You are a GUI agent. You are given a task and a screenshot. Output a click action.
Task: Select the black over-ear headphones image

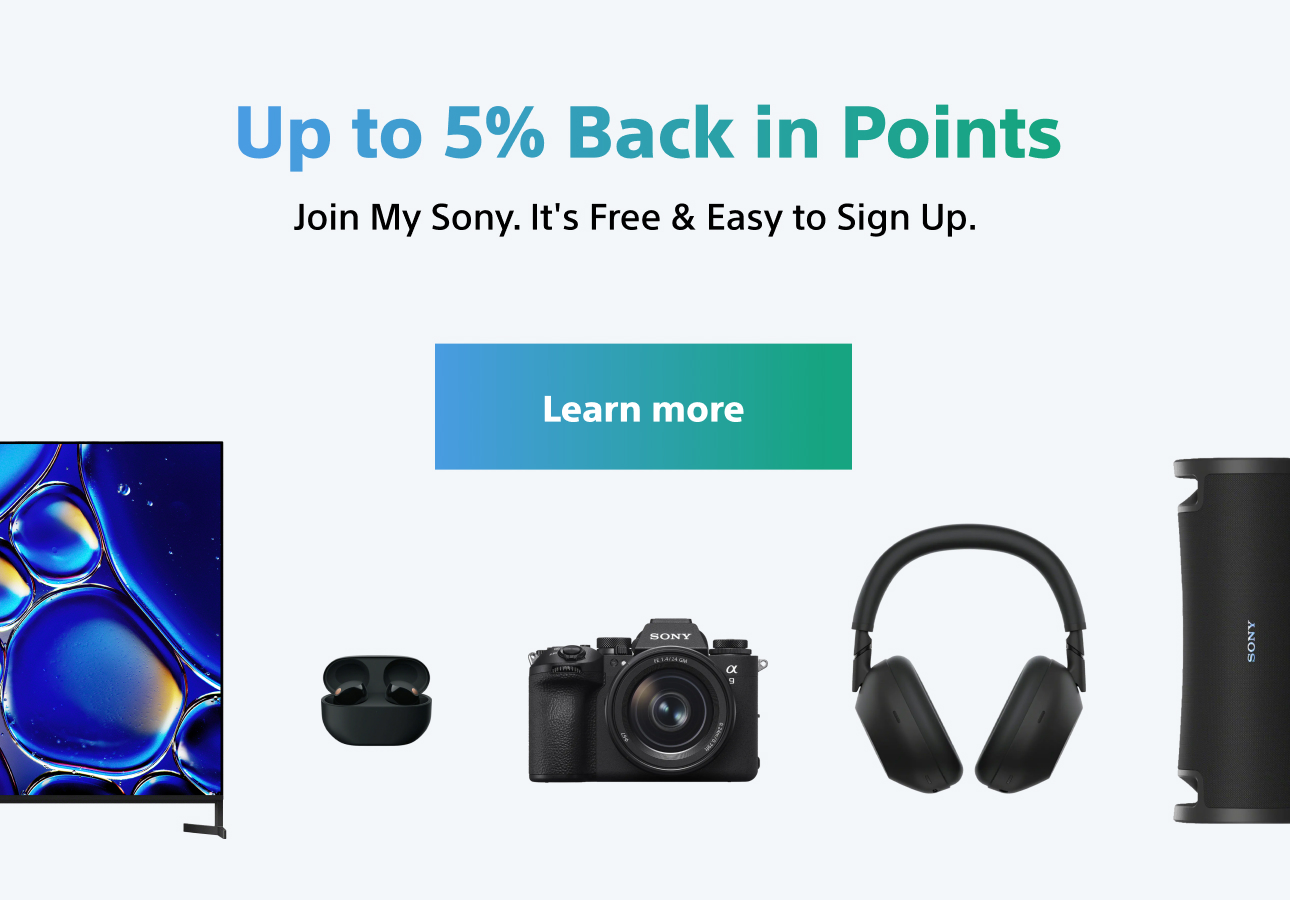click(969, 657)
